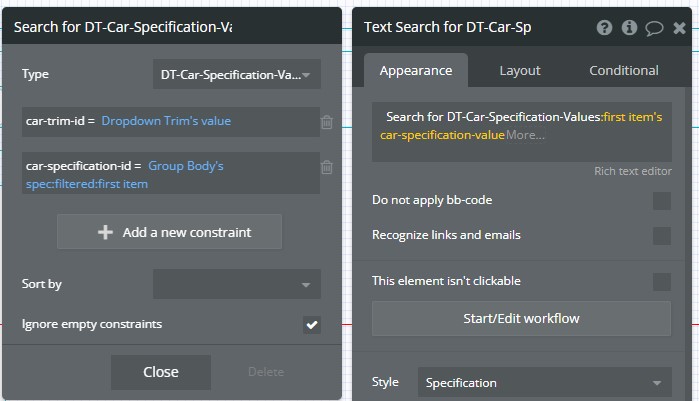Image resolution: width=699 pixels, height=401 pixels.
Task: Open the Type dropdown DT-Car-Specification-Va...
Action: coord(237,74)
